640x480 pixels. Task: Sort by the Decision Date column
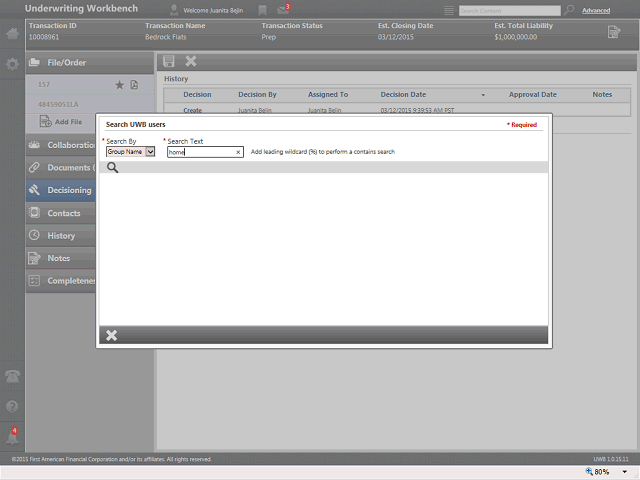point(403,95)
